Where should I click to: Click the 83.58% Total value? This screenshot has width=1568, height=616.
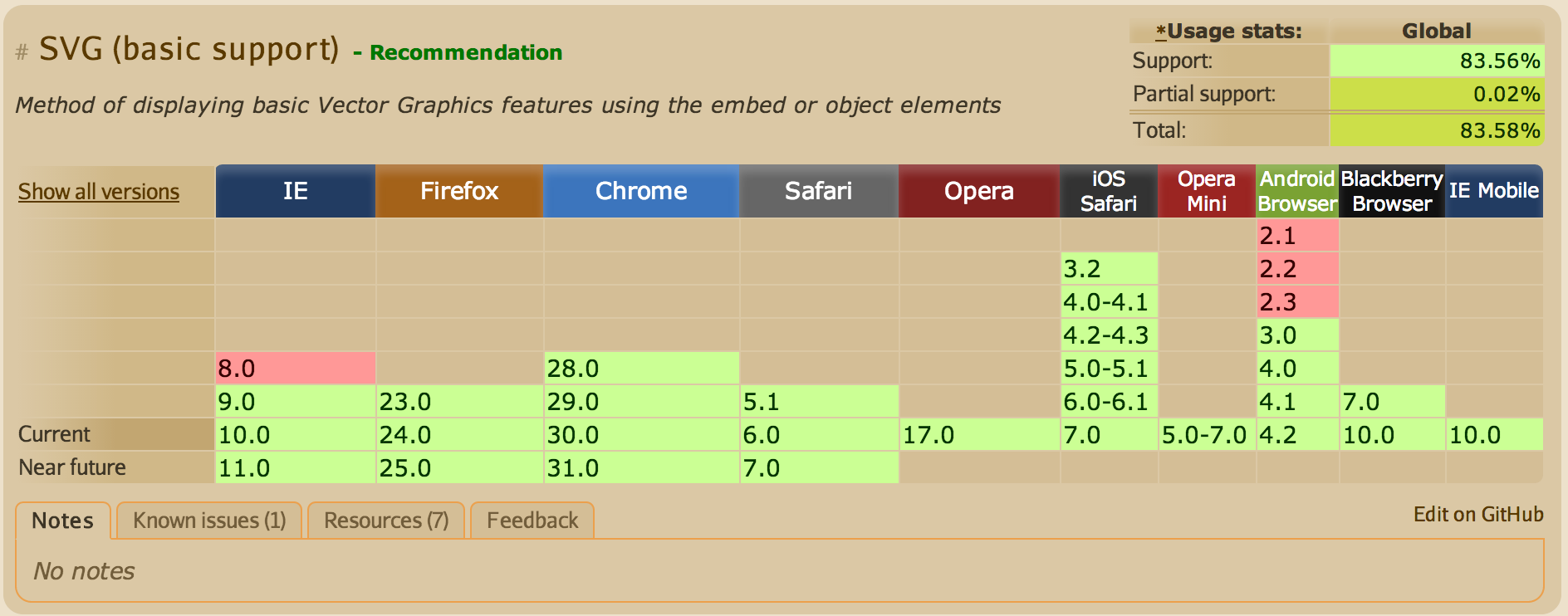pyautogui.click(x=1437, y=130)
